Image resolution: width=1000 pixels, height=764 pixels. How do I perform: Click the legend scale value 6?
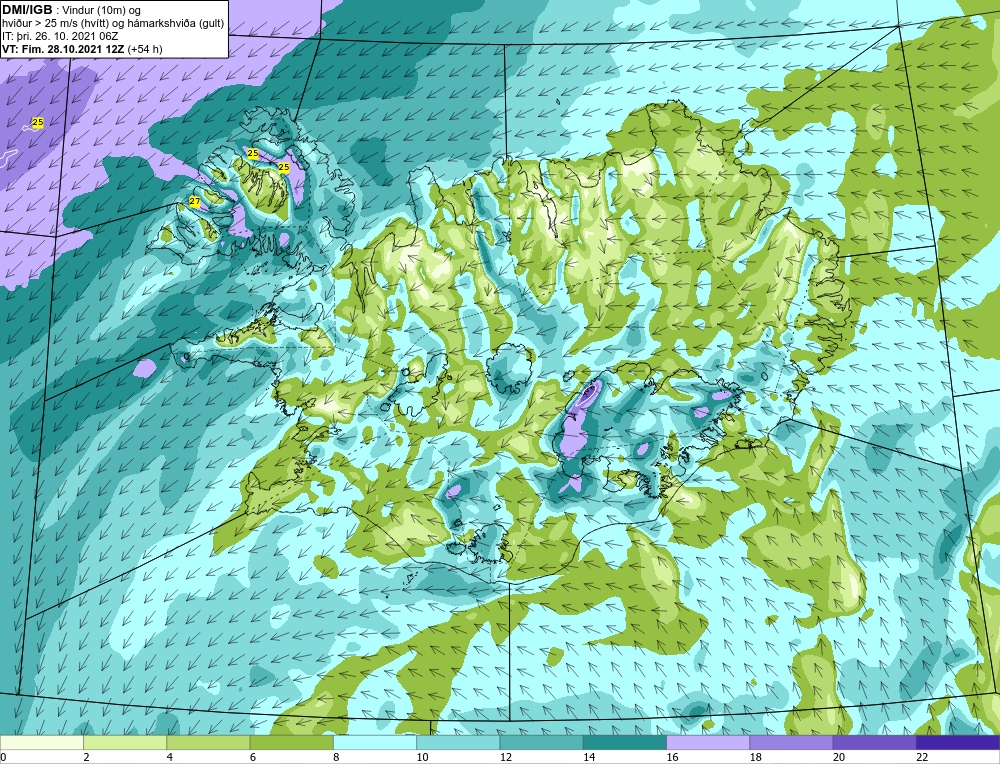pos(253,757)
